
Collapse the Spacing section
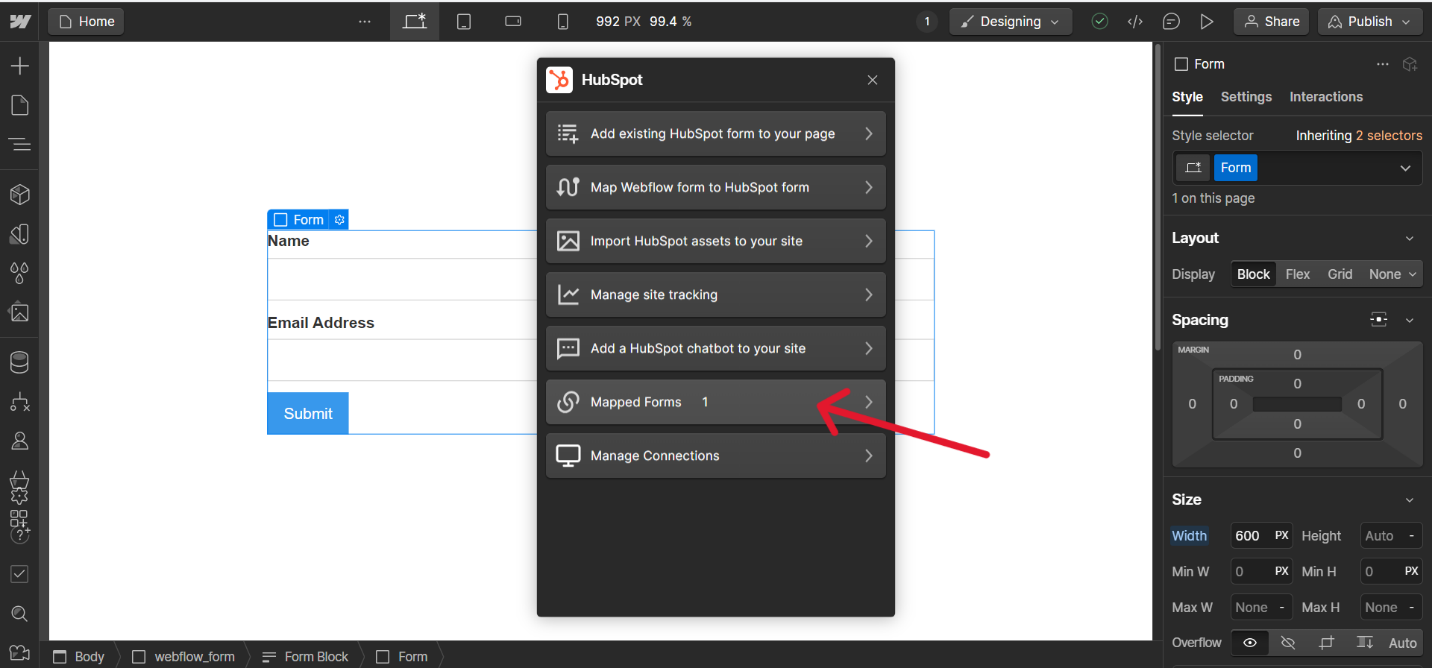click(1410, 320)
